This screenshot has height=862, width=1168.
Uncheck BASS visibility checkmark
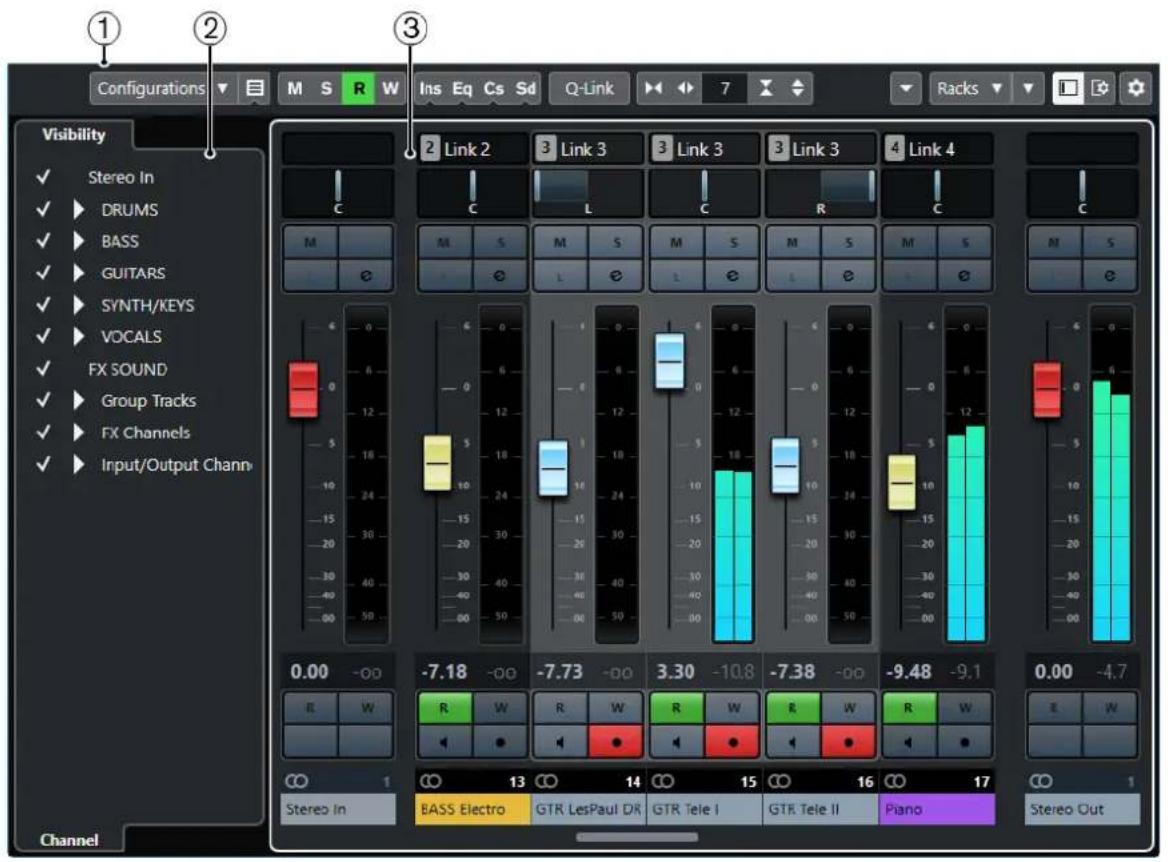coord(43,241)
